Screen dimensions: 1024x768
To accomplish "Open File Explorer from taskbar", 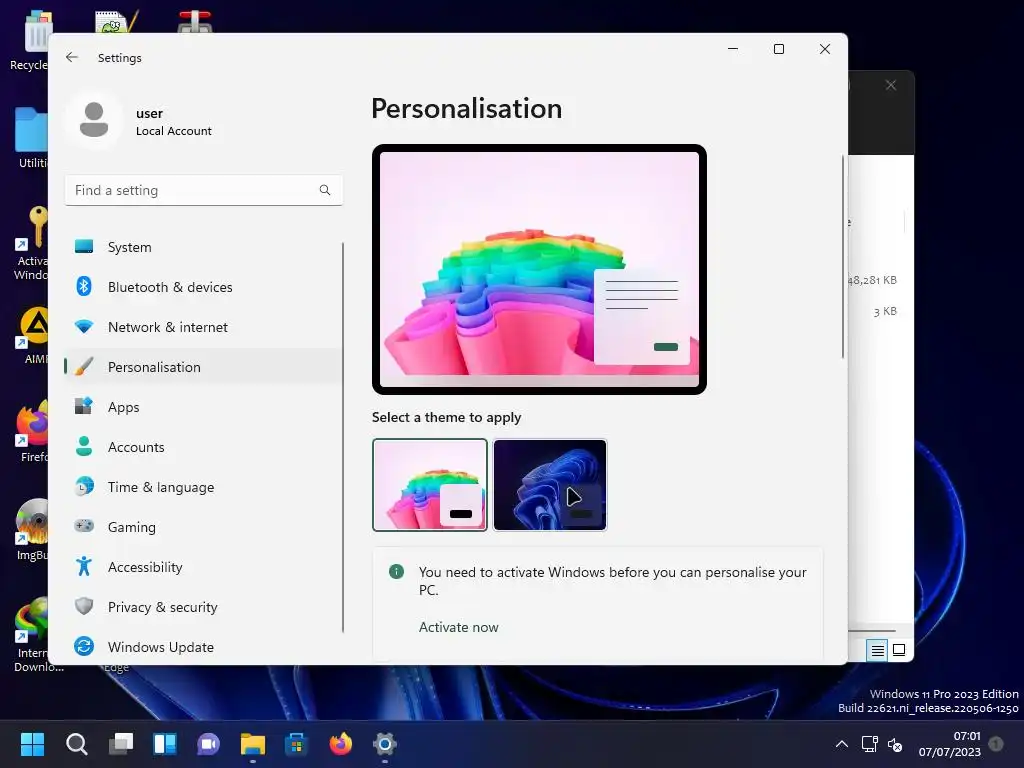I will [253, 744].
